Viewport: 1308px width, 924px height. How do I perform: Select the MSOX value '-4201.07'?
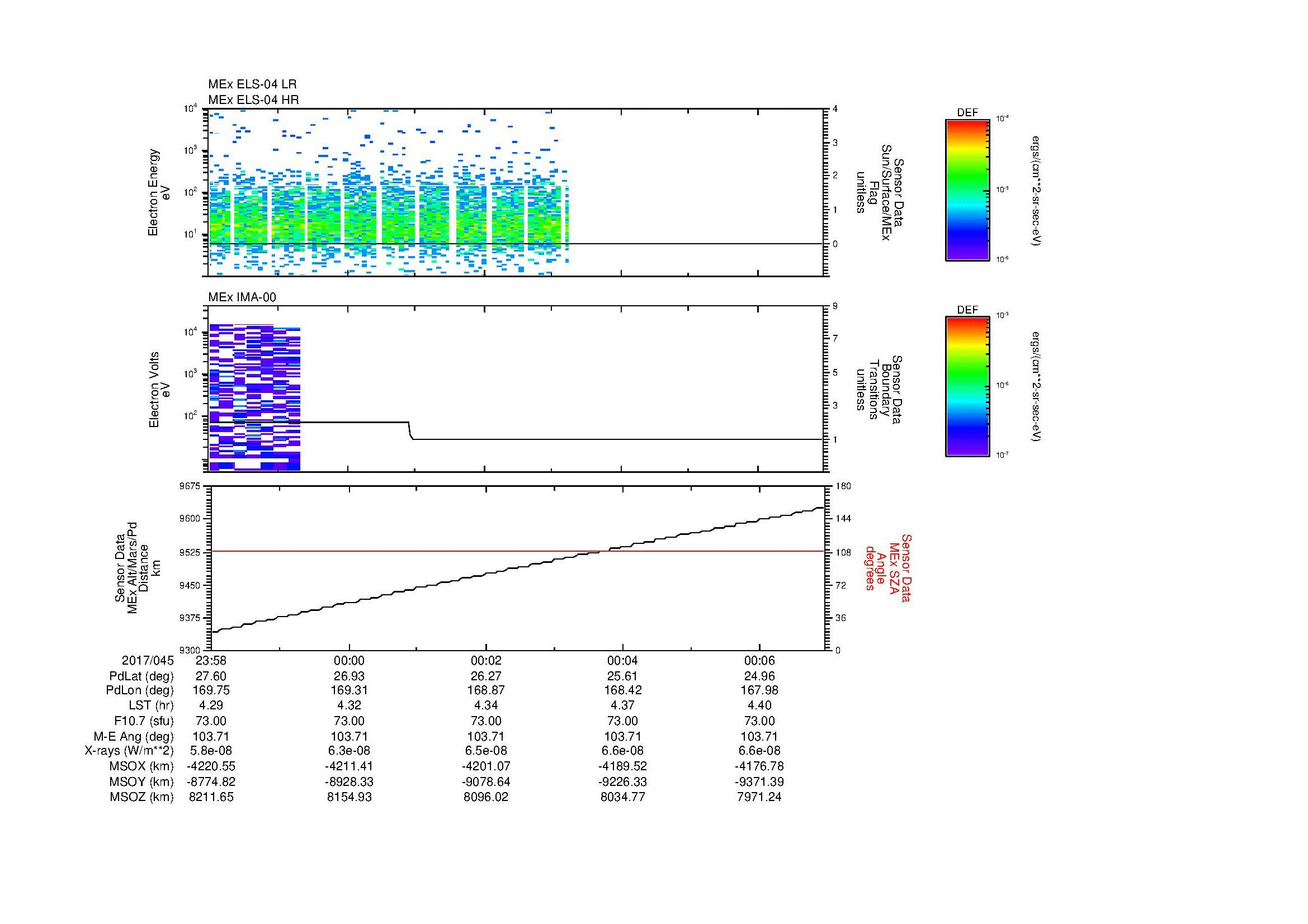[x=486, y=766]
